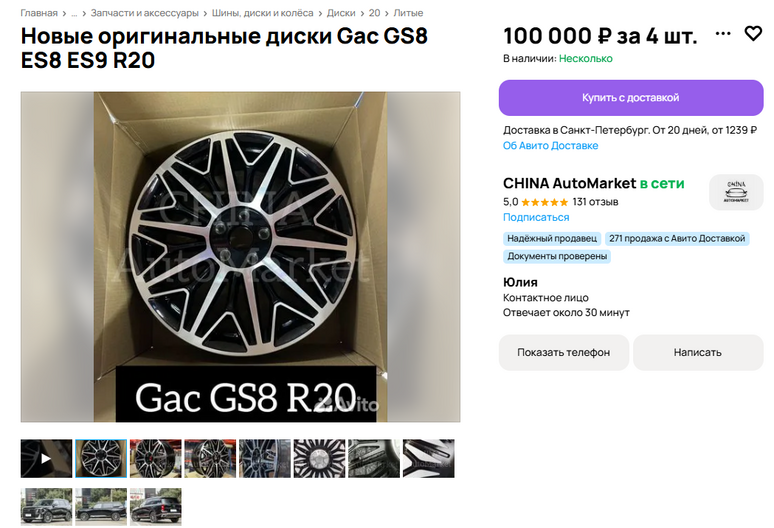Click Написать button to message seller

pyautogui.click(x=698, y=352)
